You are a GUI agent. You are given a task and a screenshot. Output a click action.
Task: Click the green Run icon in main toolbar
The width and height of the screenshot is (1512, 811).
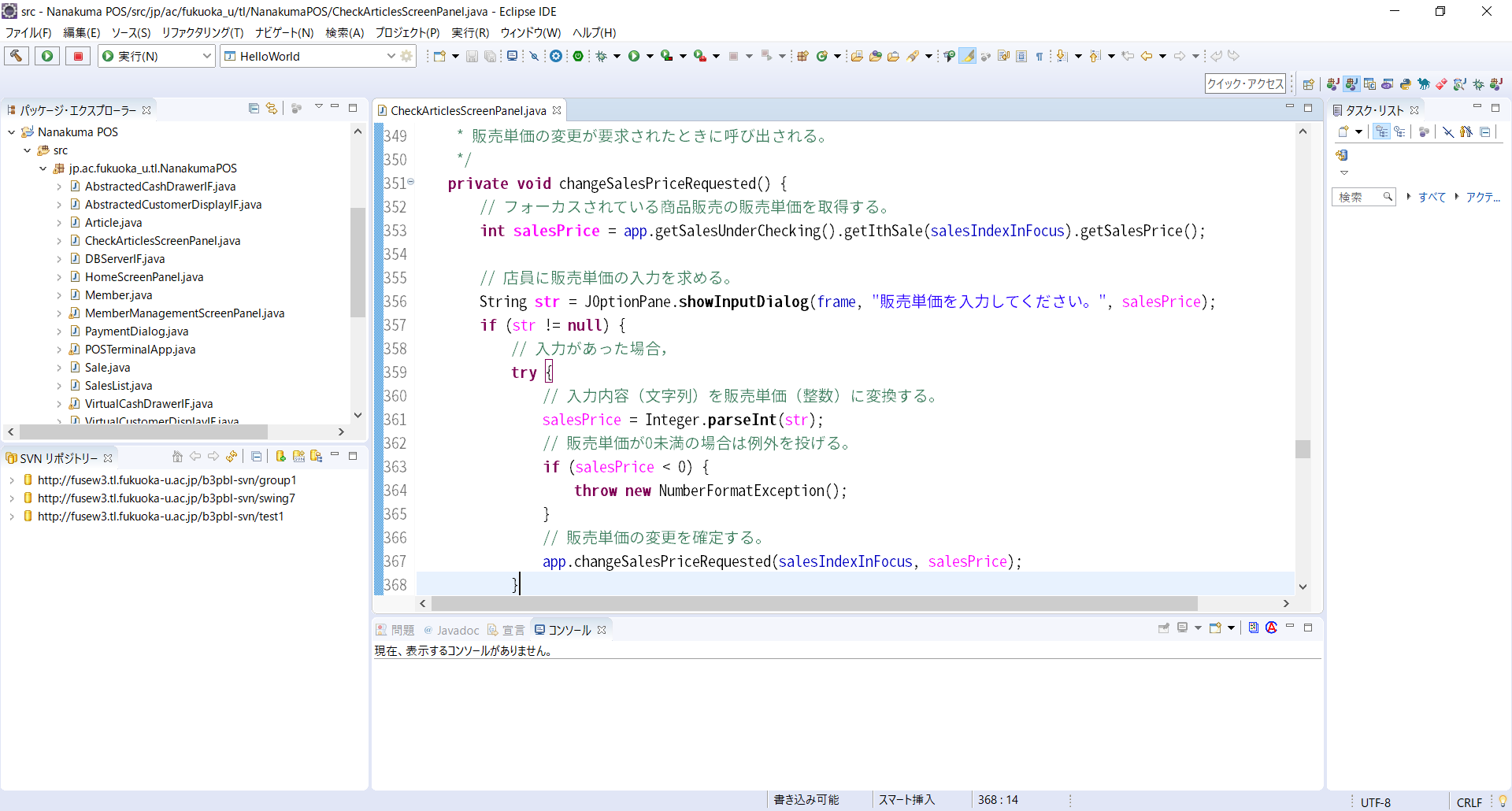tap(634, 56)
